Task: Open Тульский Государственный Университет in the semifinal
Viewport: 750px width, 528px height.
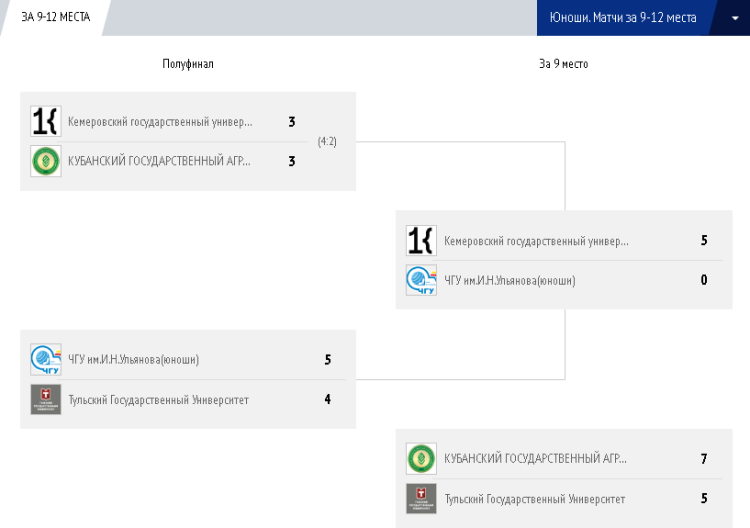Action: (x=158, y=400)
